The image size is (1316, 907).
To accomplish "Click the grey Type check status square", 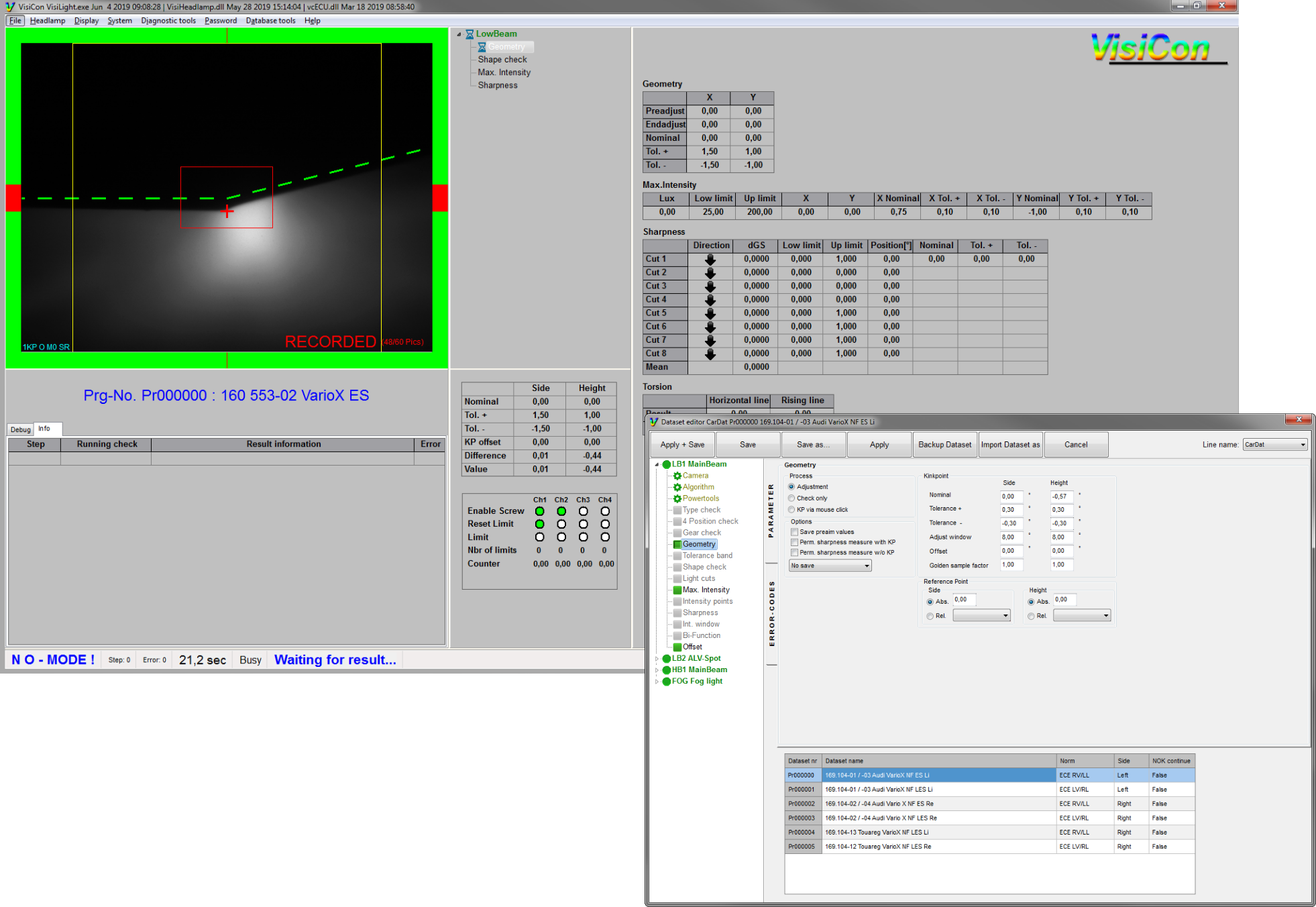I will (677, 510).
